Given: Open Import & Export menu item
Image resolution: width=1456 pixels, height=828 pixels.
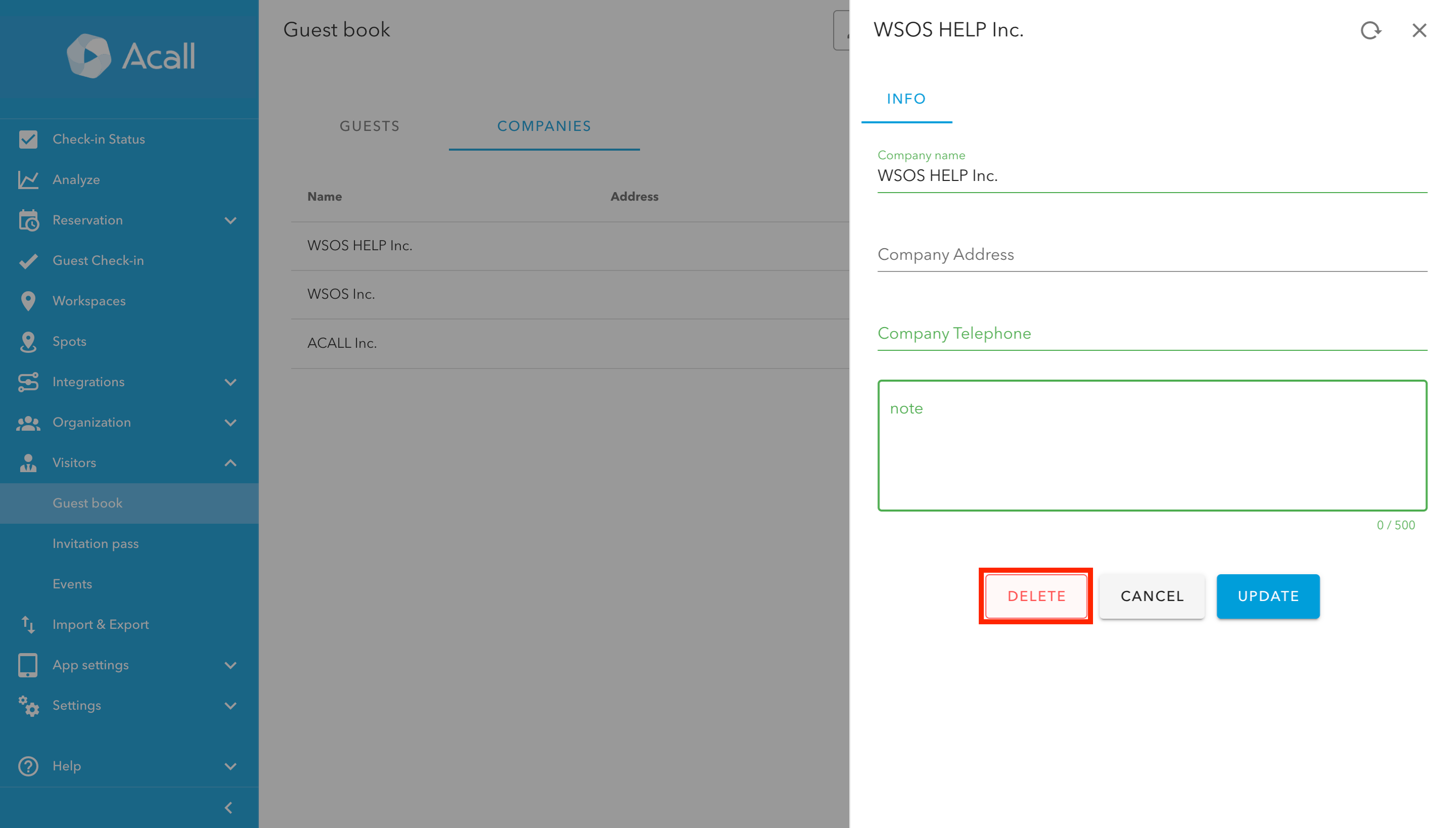Looking at the screenshot, I should (129, 624).
